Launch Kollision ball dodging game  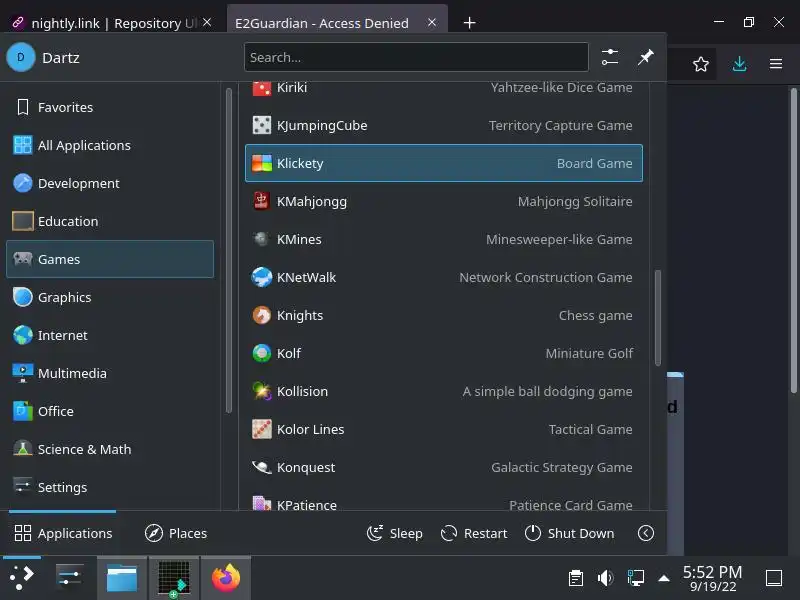443,391
